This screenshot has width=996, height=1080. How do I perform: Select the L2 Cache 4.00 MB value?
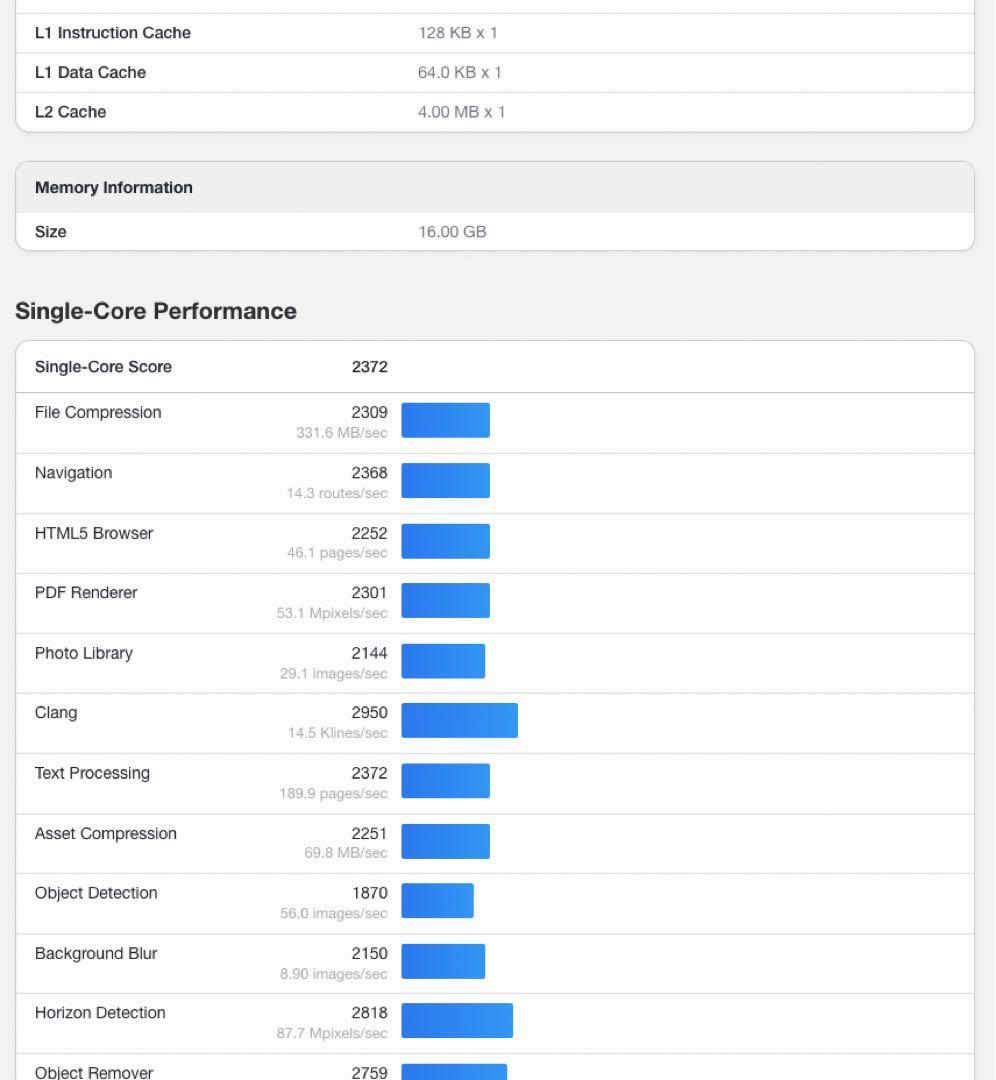click(461, 112)
